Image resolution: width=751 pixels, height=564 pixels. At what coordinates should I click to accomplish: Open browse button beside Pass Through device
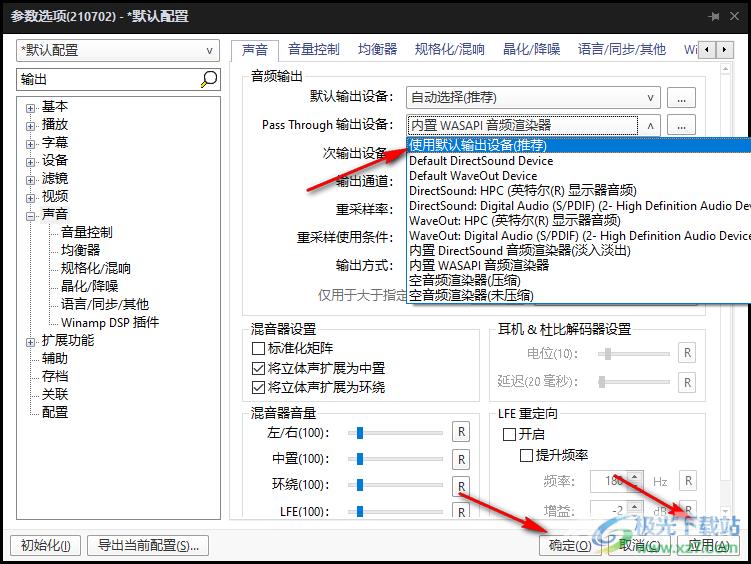(681, 125)
